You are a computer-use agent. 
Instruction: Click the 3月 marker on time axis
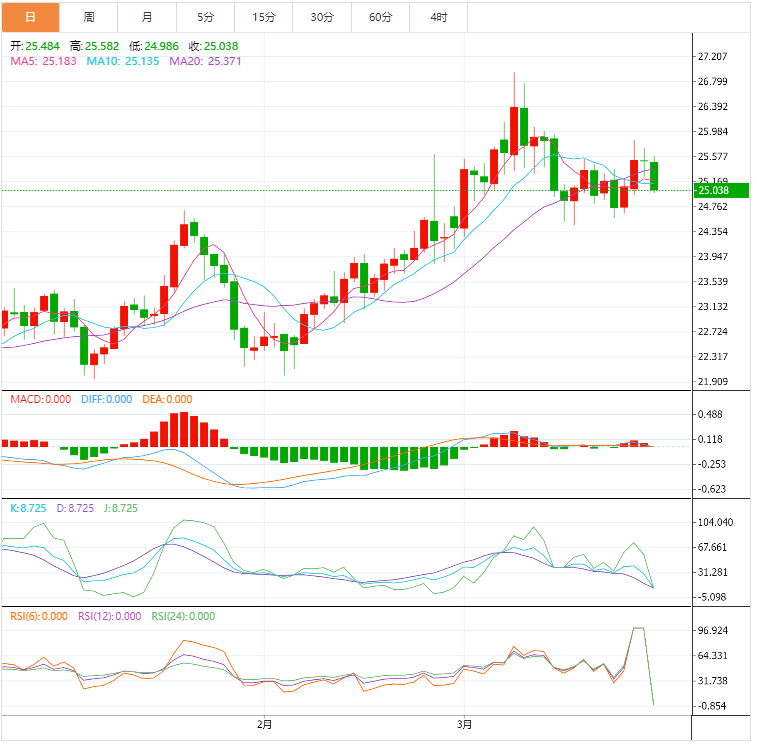coord(464,722)
